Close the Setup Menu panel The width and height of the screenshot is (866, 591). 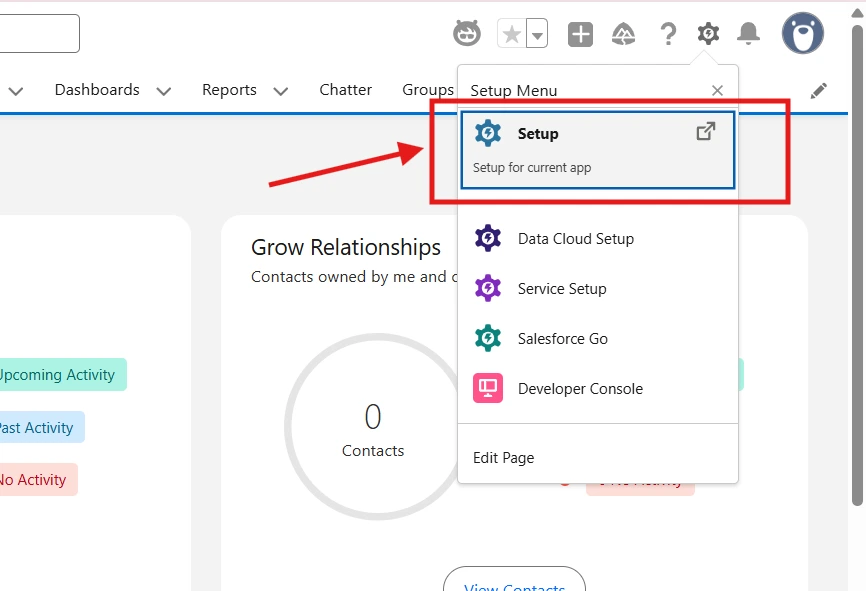pos(717,91)
